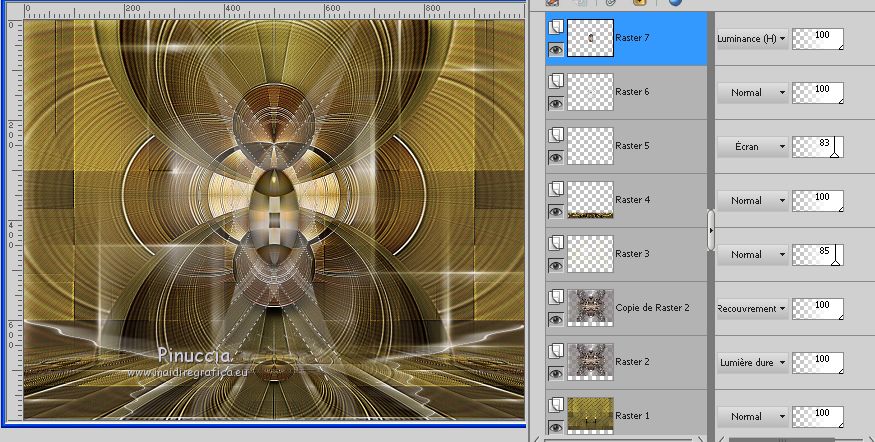The image size is (875, 442).
Task: Hide the Raster 2 layer with its eye icon
Action: (555, 373)
